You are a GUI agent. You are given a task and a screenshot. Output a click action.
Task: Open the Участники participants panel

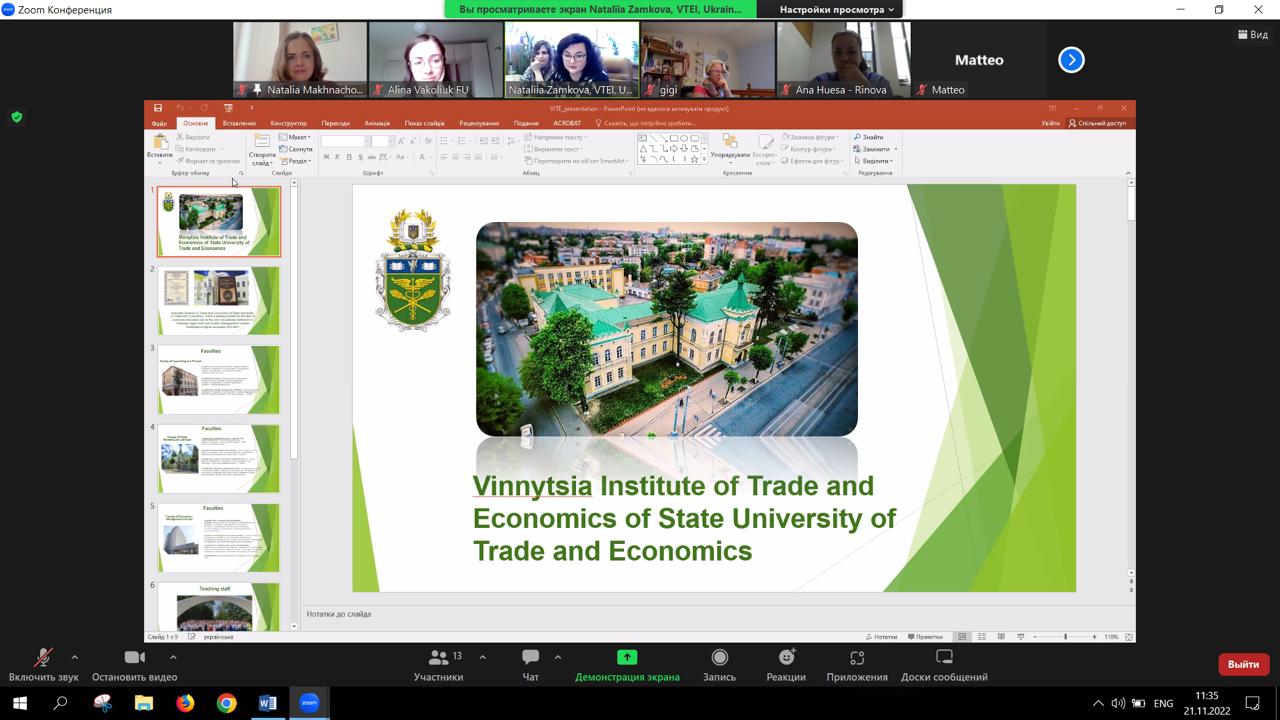pos(438,658)
